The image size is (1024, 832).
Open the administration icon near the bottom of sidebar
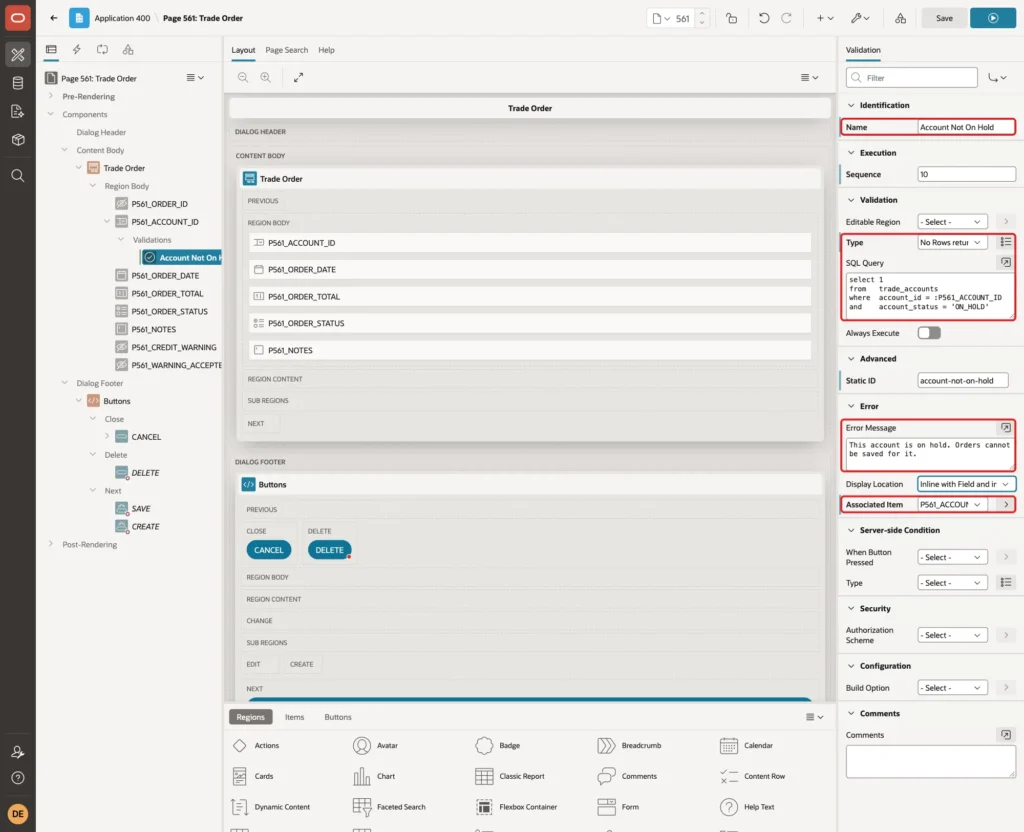coord(18,752)
